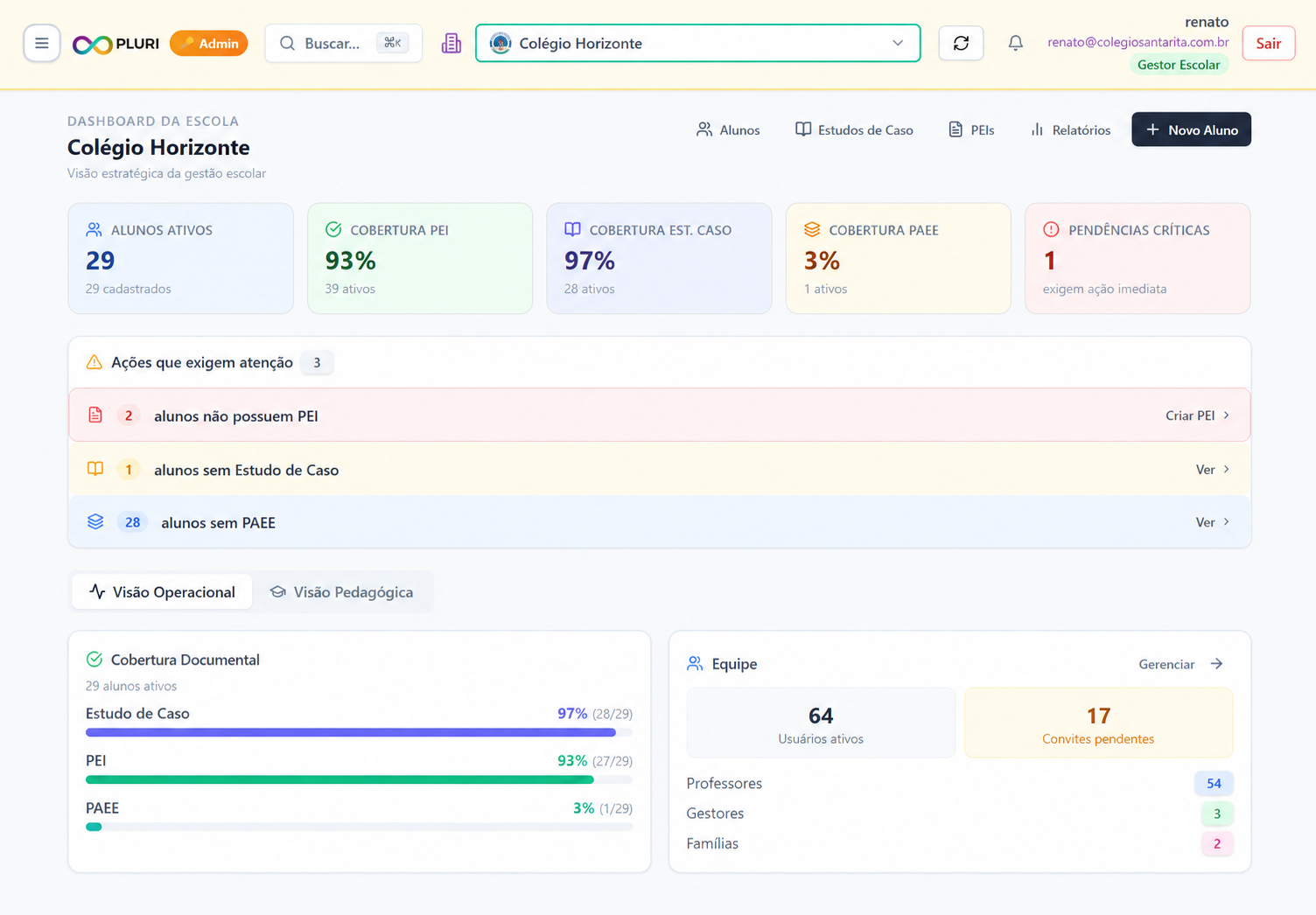Click the Buscar search field
Viewport: 1316px width, 915px height.
pyautogui.click(x=343, y=43)
